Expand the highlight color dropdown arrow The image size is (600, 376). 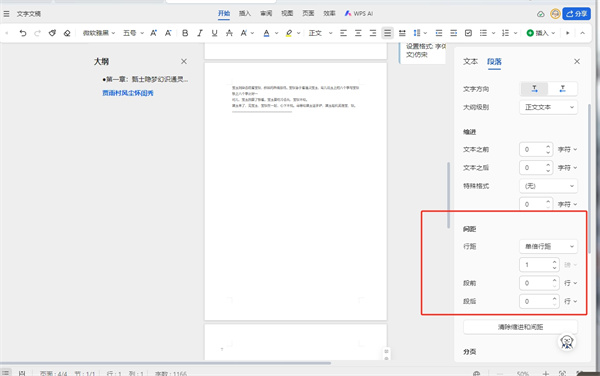298,33
